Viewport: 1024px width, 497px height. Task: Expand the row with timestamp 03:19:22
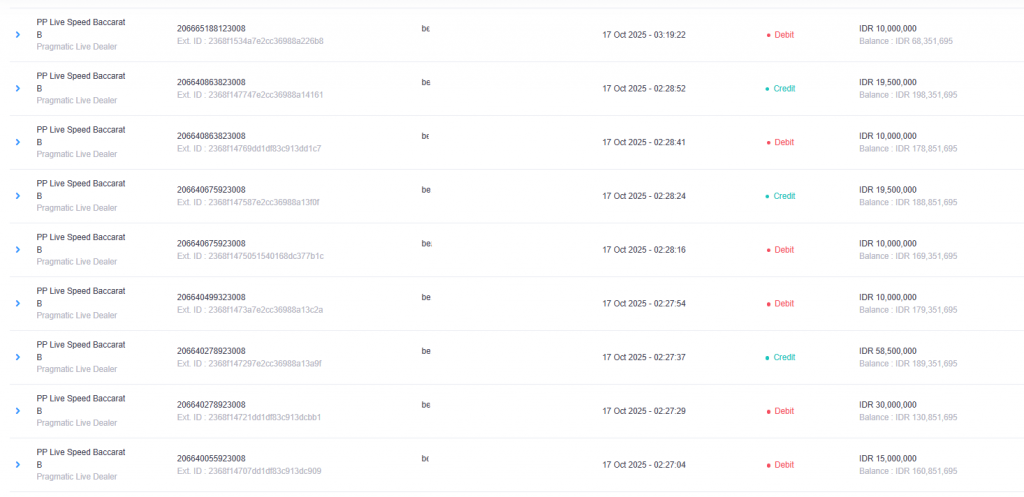(x=17, y=35)
